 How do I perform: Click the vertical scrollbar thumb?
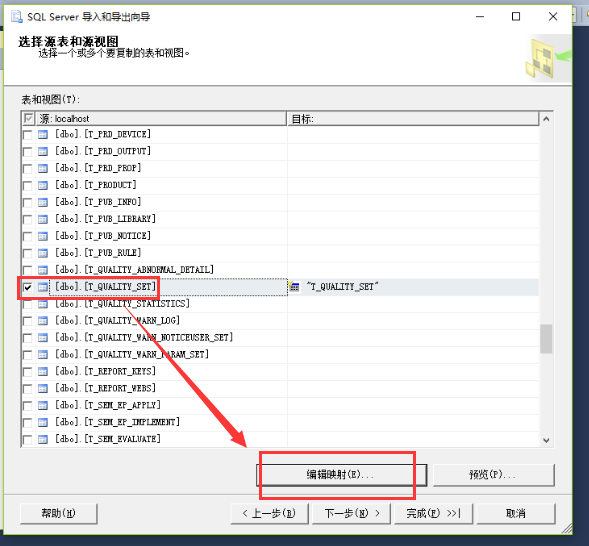[546, 339]
